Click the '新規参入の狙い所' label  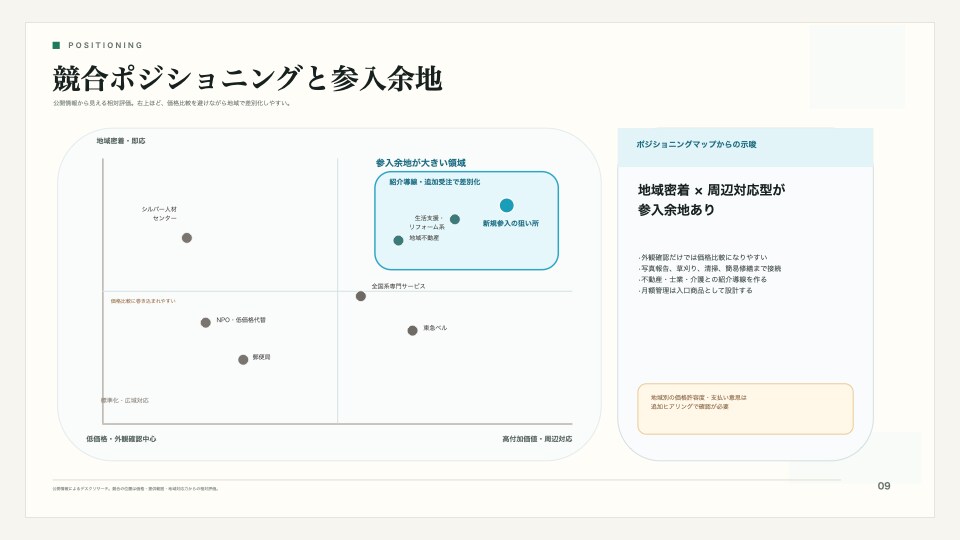pos(511,223)
